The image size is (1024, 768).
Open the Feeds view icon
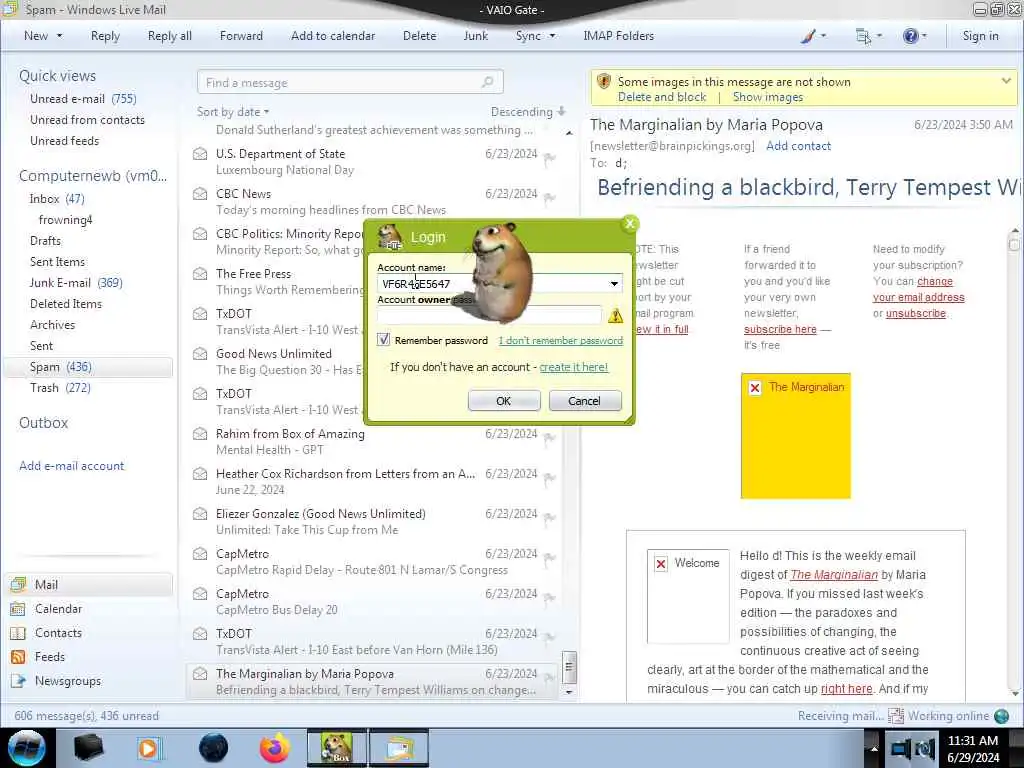click(x=19, y=657)
